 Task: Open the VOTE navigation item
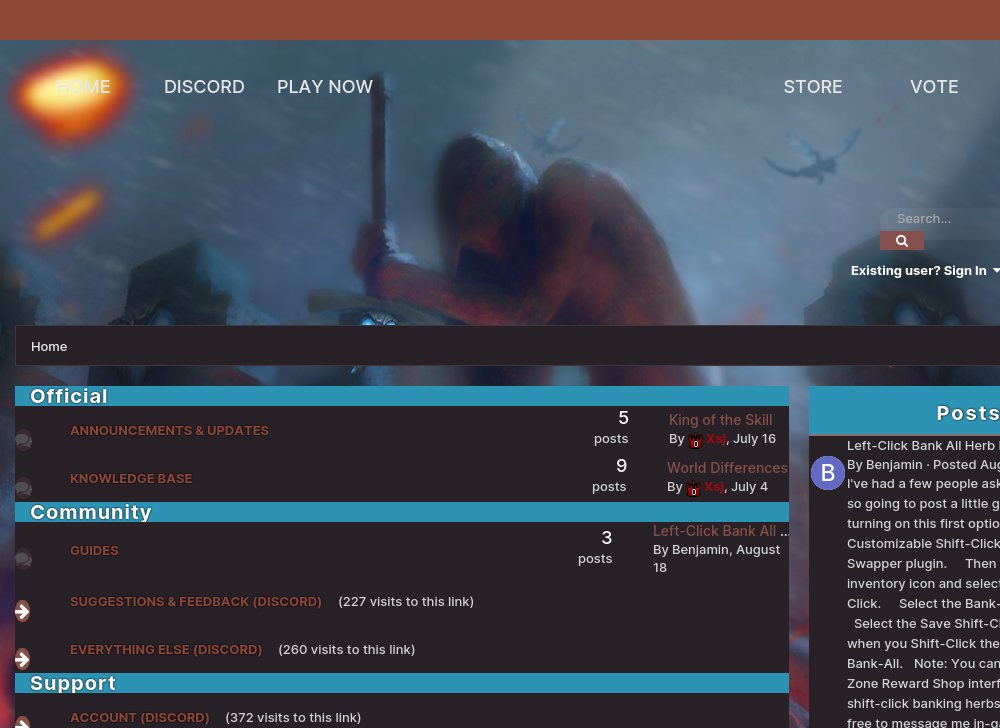coord(934,87)
